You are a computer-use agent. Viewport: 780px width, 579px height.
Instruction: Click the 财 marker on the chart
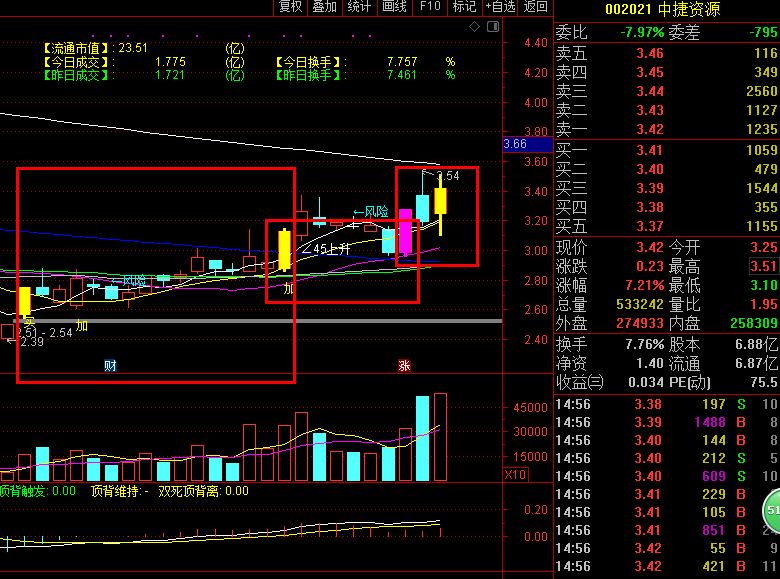(110, 366)
